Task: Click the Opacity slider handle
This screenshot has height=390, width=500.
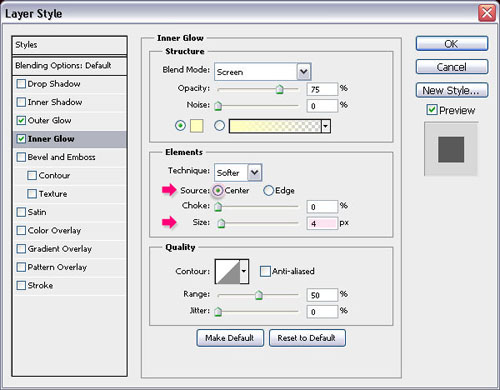Action: [x=280, y=89]
